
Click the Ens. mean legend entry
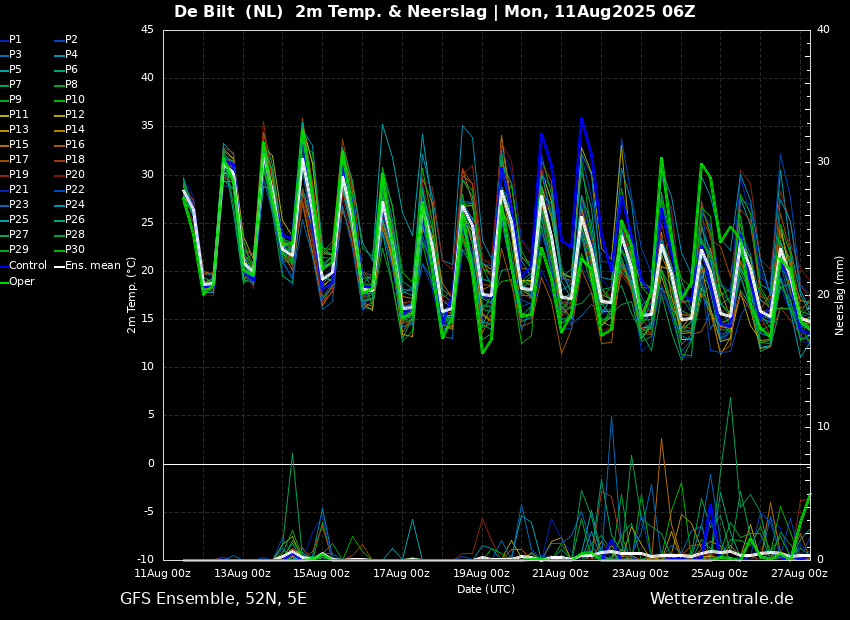point(88,266)
